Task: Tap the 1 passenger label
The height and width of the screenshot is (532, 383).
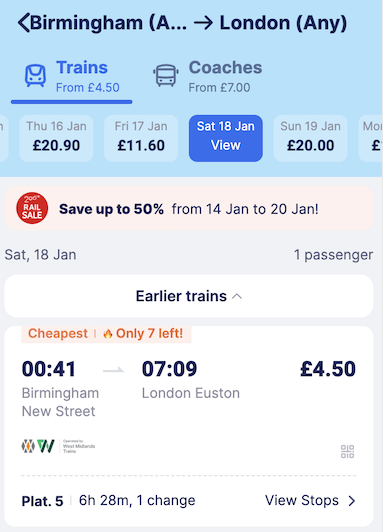Action: tap(333, 255)
